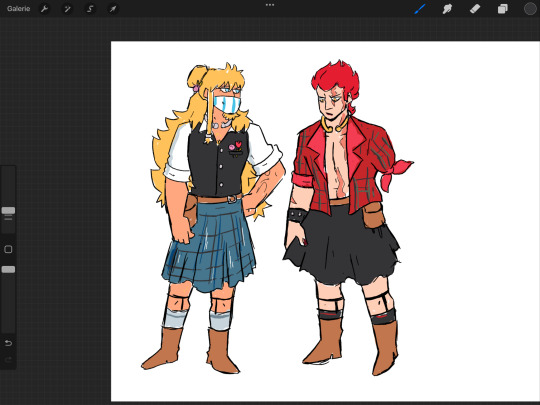The width and height of the screenshot is (540, 405).
Task: Open the Adjustments magic wand menu
Action: pos(67,9)
